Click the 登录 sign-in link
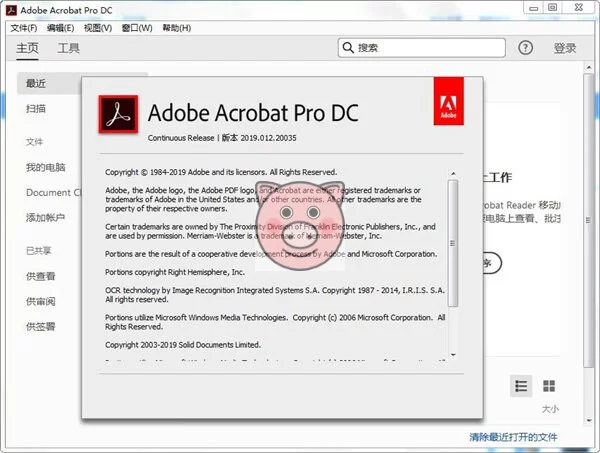The height and width of the screenshot is (453, 600). (x=565, y=48)
